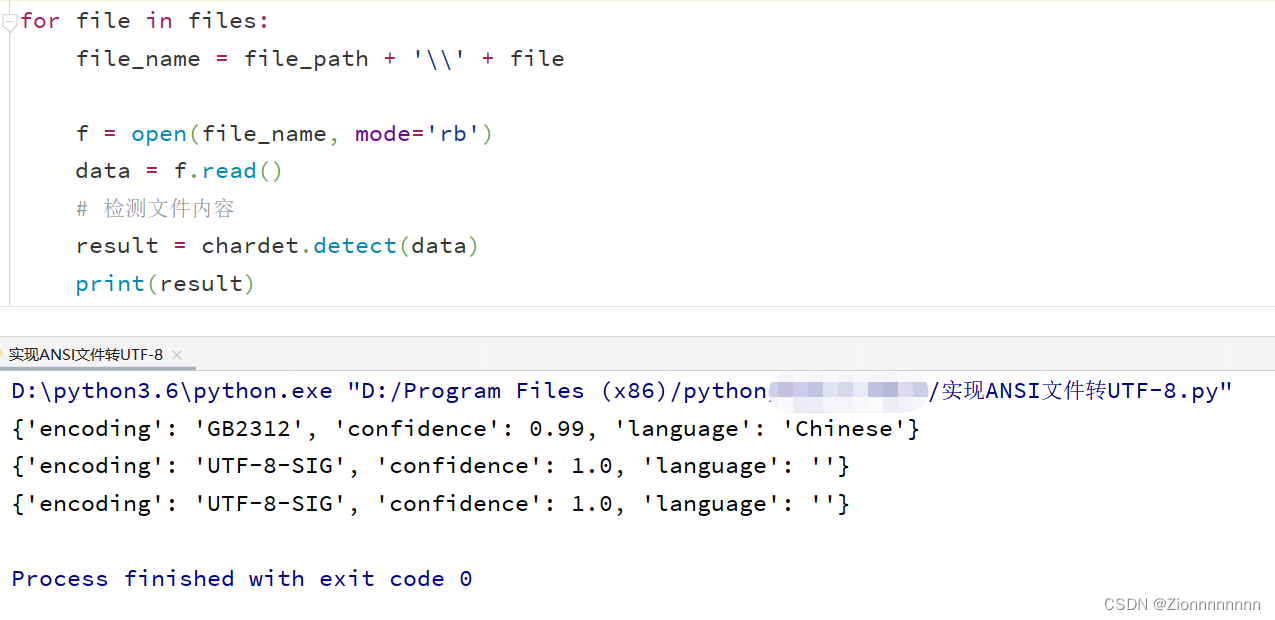
Task: Click the open() function call
Action: coord(160,133)
